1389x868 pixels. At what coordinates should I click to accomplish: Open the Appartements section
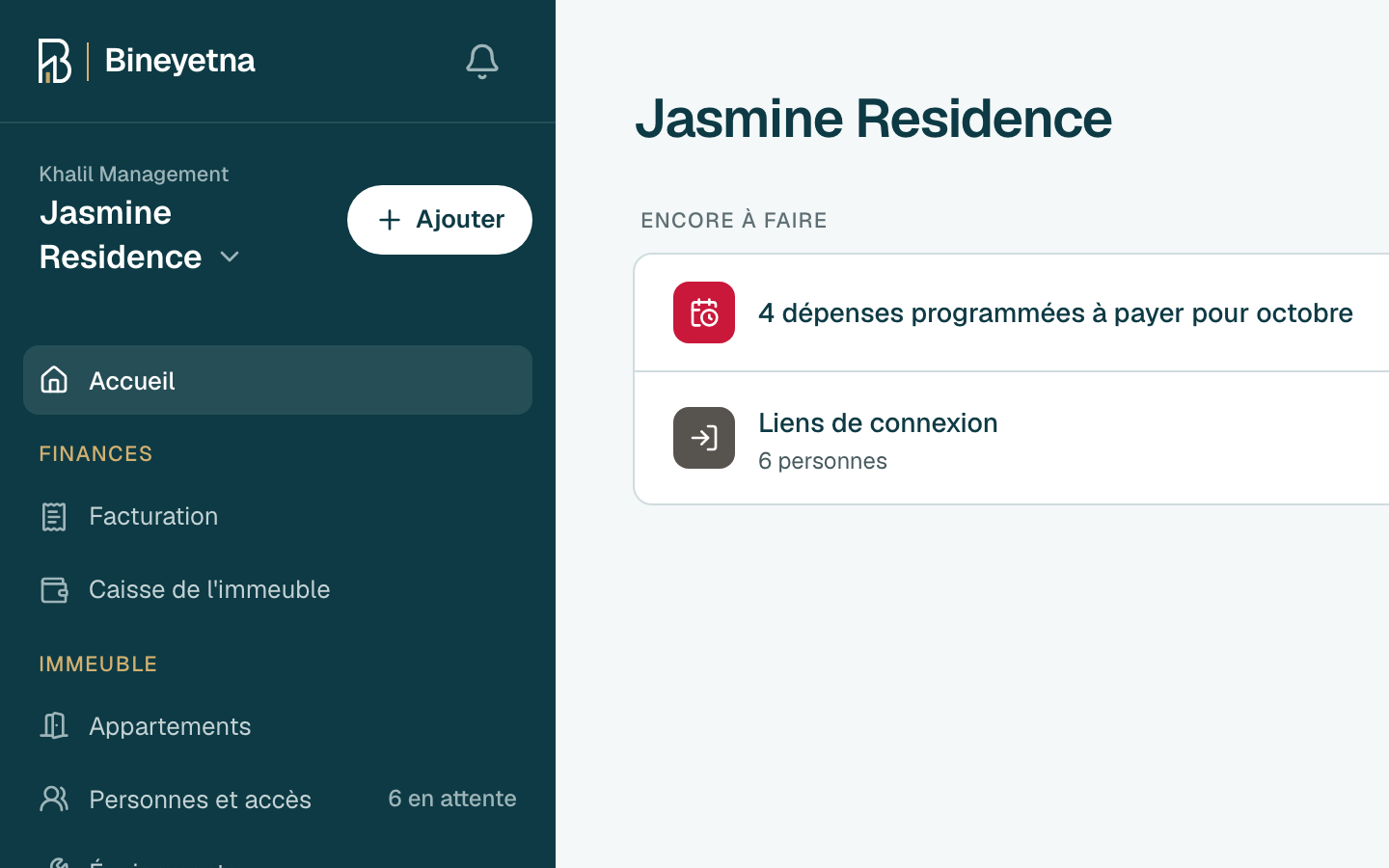278,726
